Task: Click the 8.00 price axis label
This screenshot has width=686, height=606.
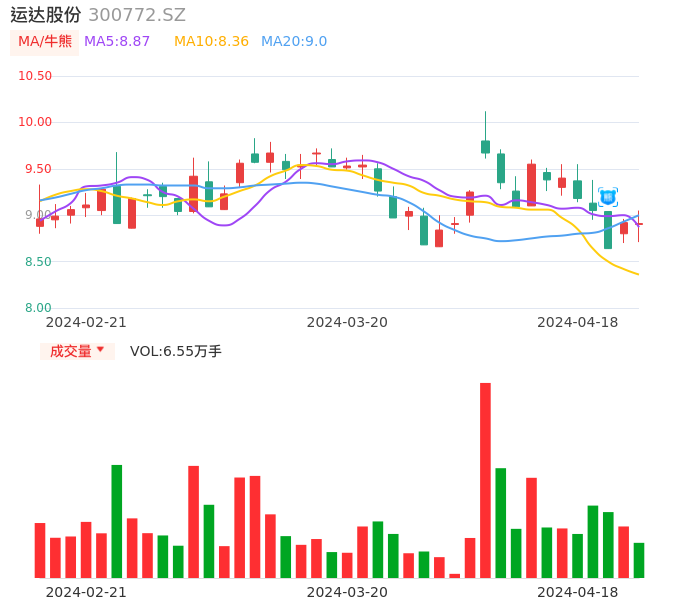Action: [38, 308]
